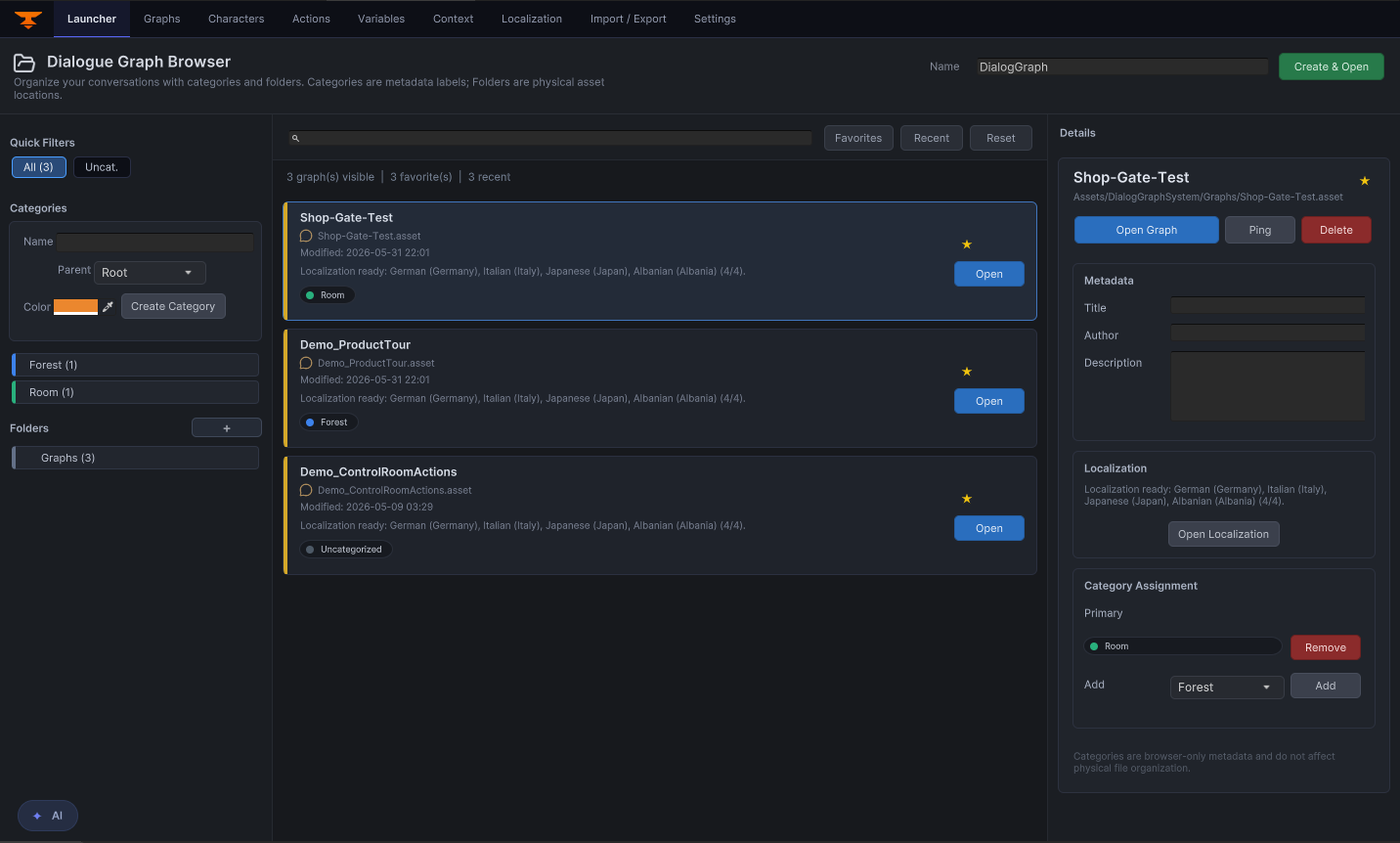
Task: Remove the Room primary category
Action: tap(1326, 647)
